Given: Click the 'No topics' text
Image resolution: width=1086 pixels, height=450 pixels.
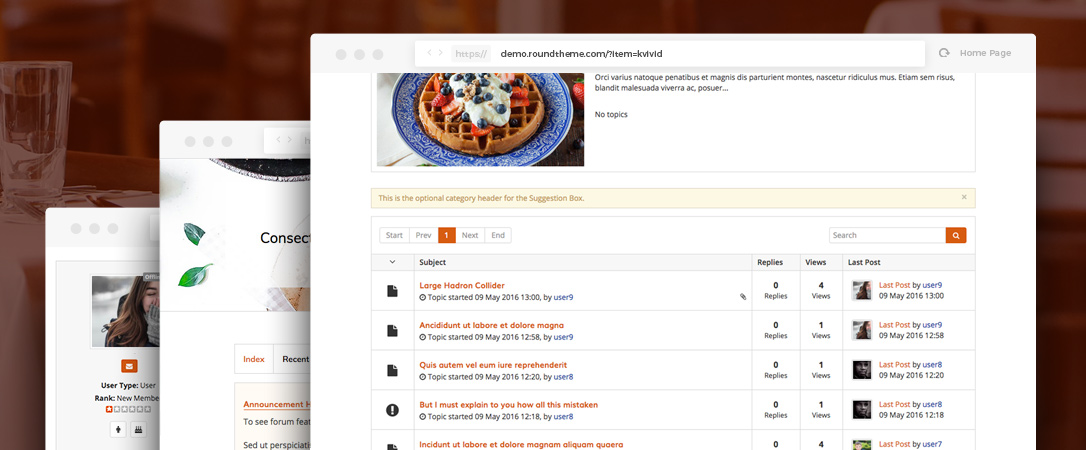Looking at the screenshot, I should [x=611, y=114].
